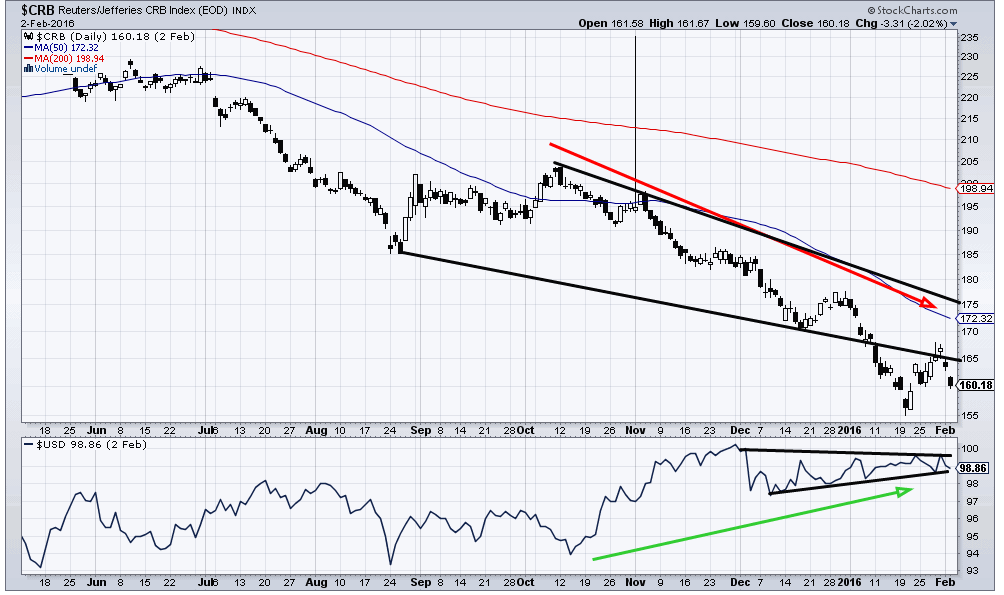Click the High 161.67 value
This screenshot has width=1004, height=595.
[679, 24]
